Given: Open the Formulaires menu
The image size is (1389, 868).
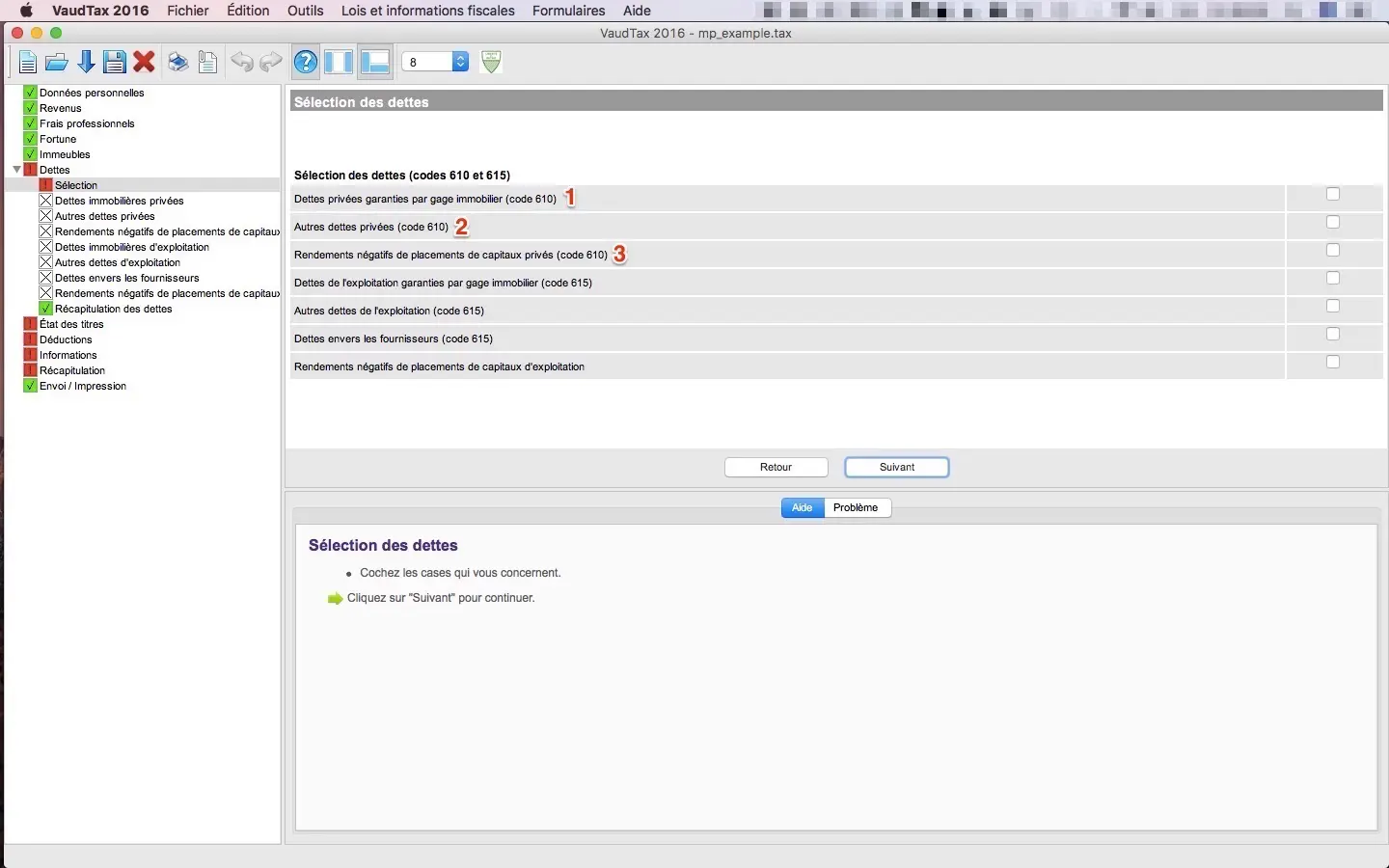Looking at the screenshot, I should [569, 11].
